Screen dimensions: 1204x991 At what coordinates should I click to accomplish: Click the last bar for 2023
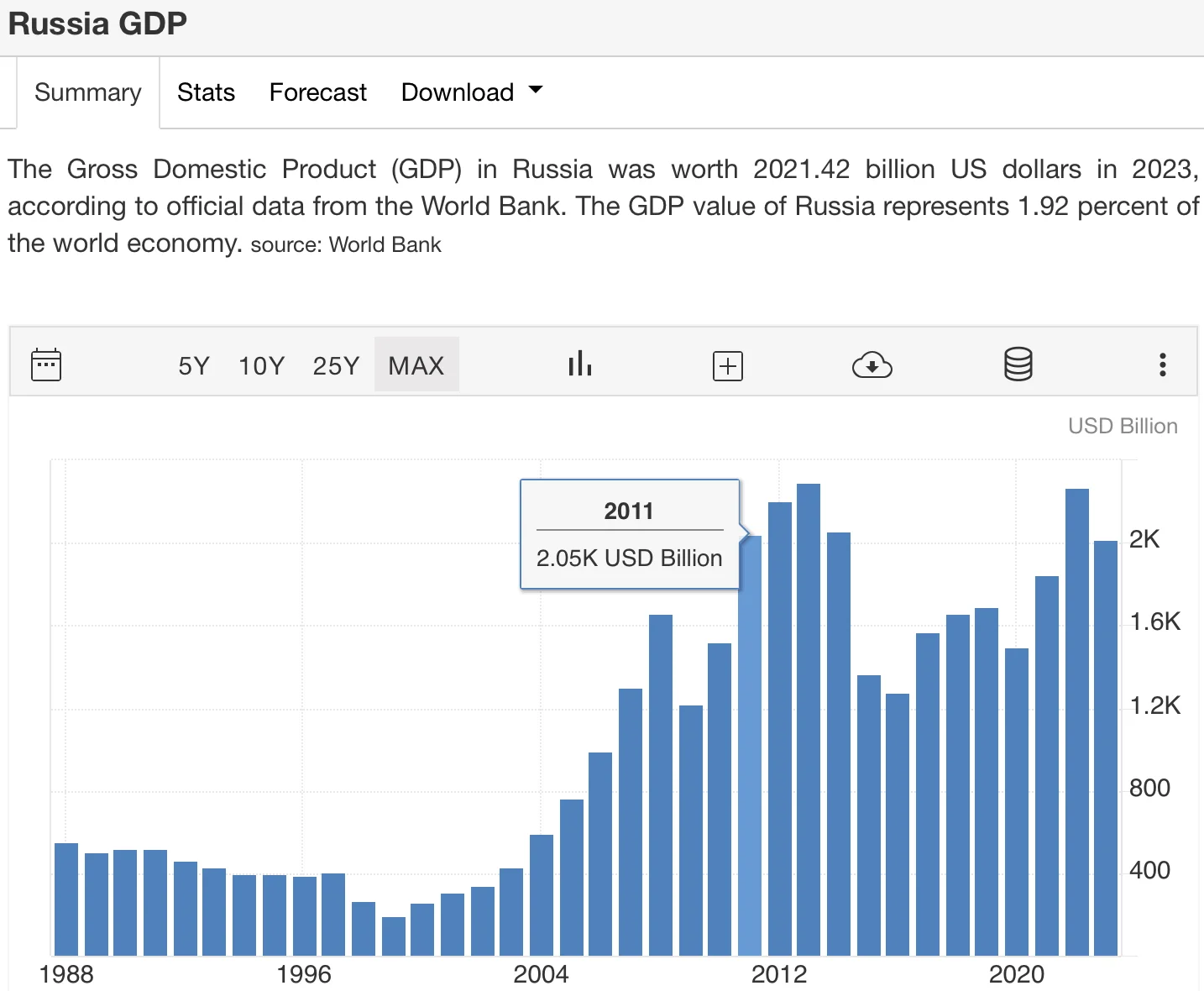(1106, 747)
